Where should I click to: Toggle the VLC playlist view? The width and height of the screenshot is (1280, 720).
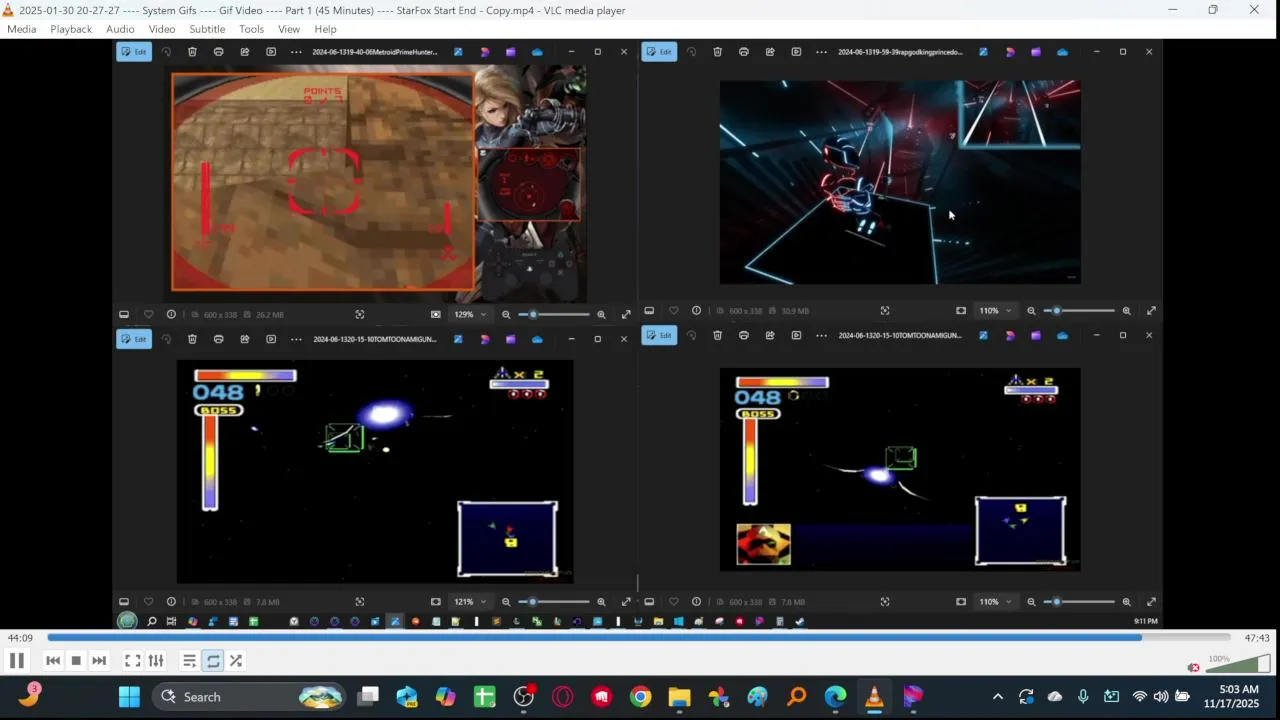(189, 660)
